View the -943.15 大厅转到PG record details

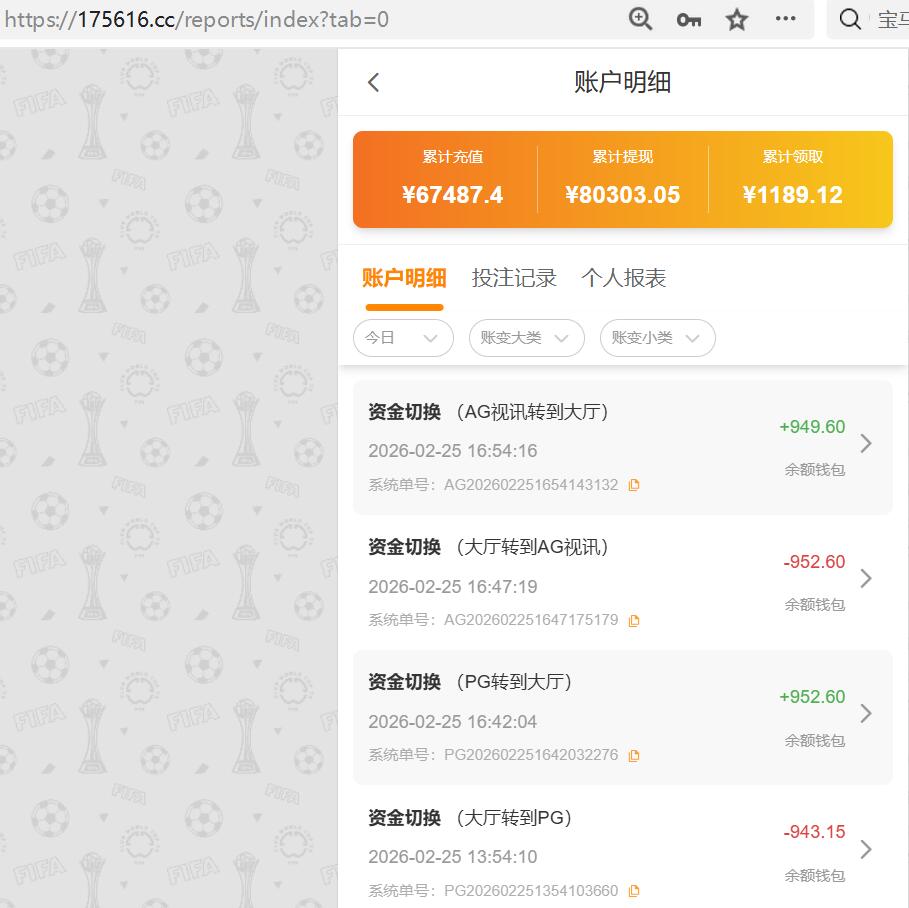[866, 848]
